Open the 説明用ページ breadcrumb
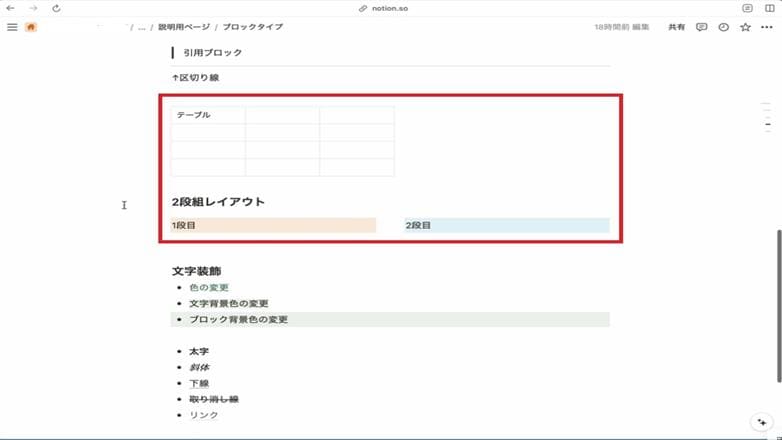This screenshot has height=440, width=782. 184,27
